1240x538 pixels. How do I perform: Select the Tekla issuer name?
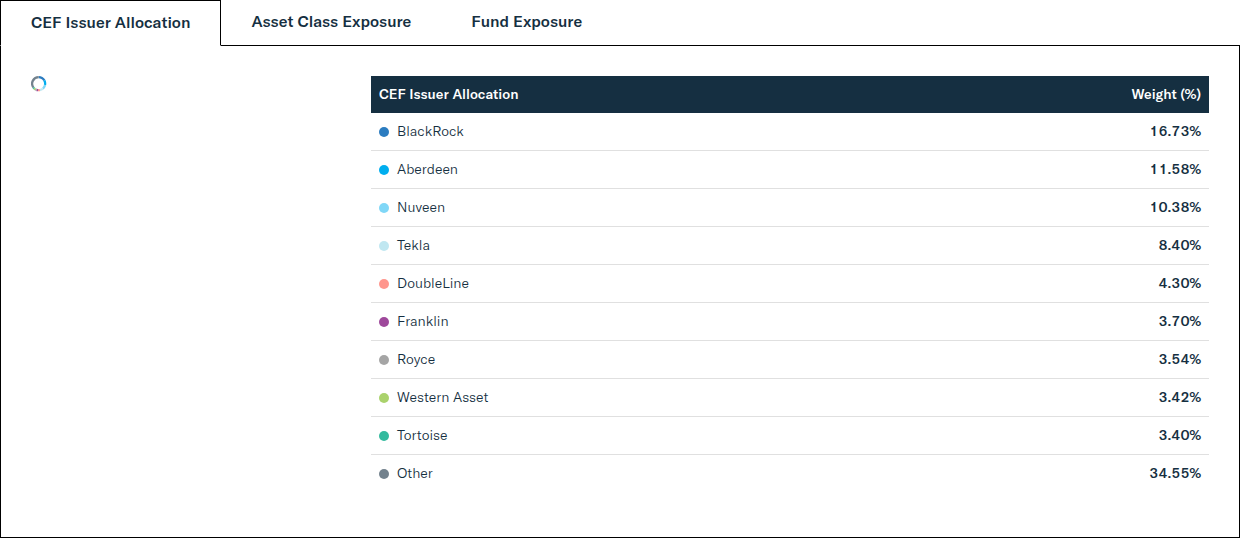(x=413, y=245)
